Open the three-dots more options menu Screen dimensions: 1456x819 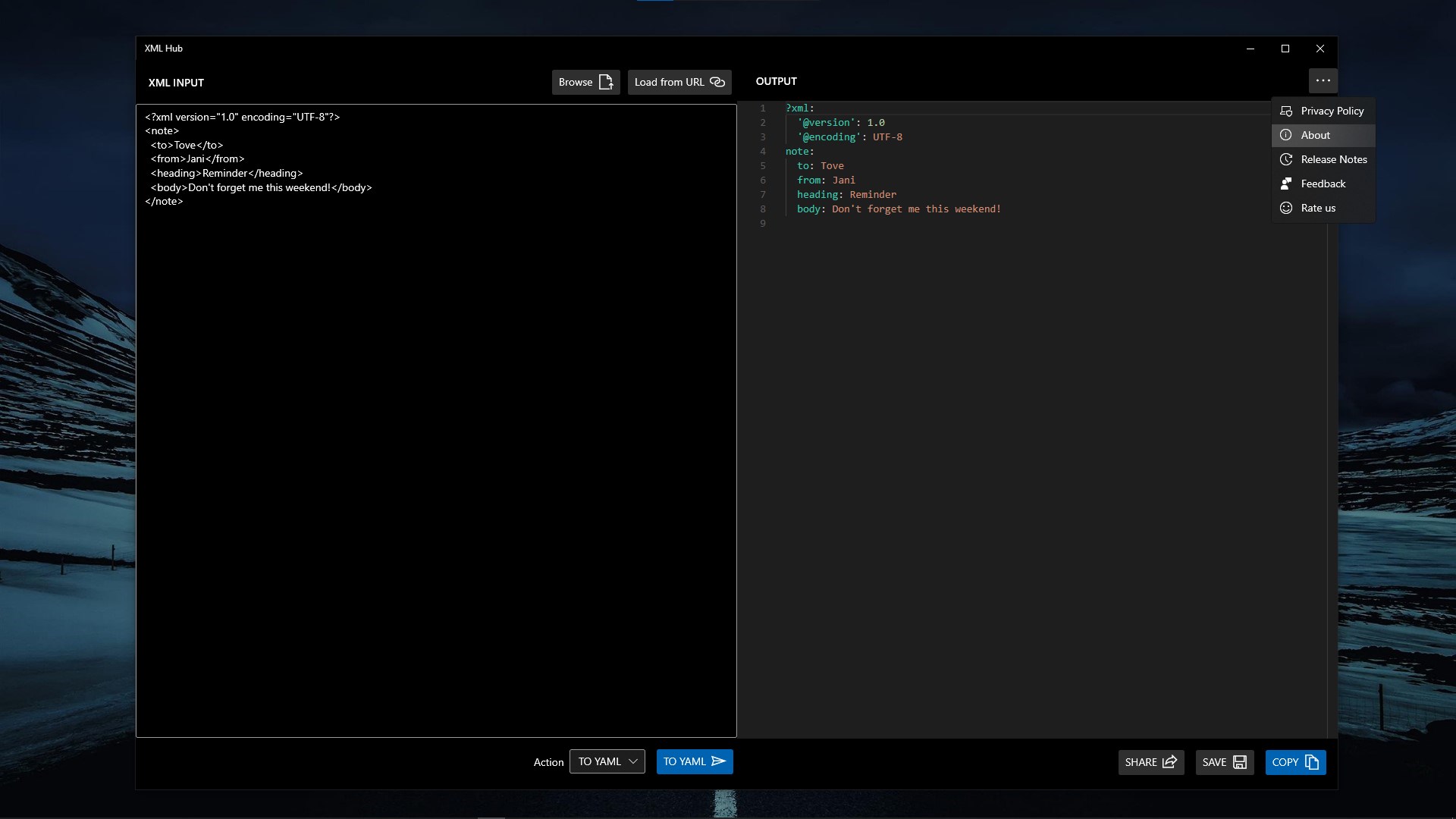(x=1323, y=80)
